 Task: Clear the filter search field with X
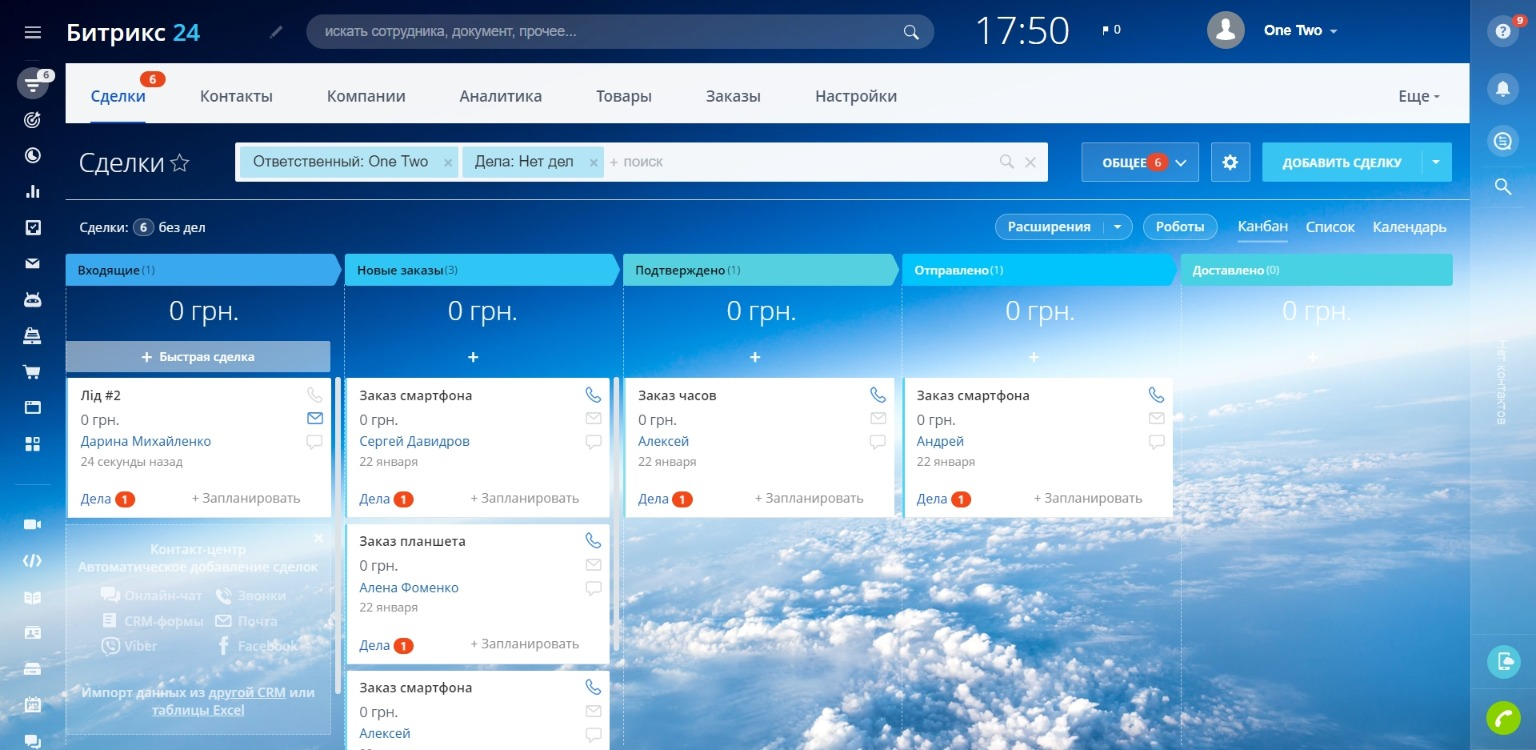point(1031,162)
